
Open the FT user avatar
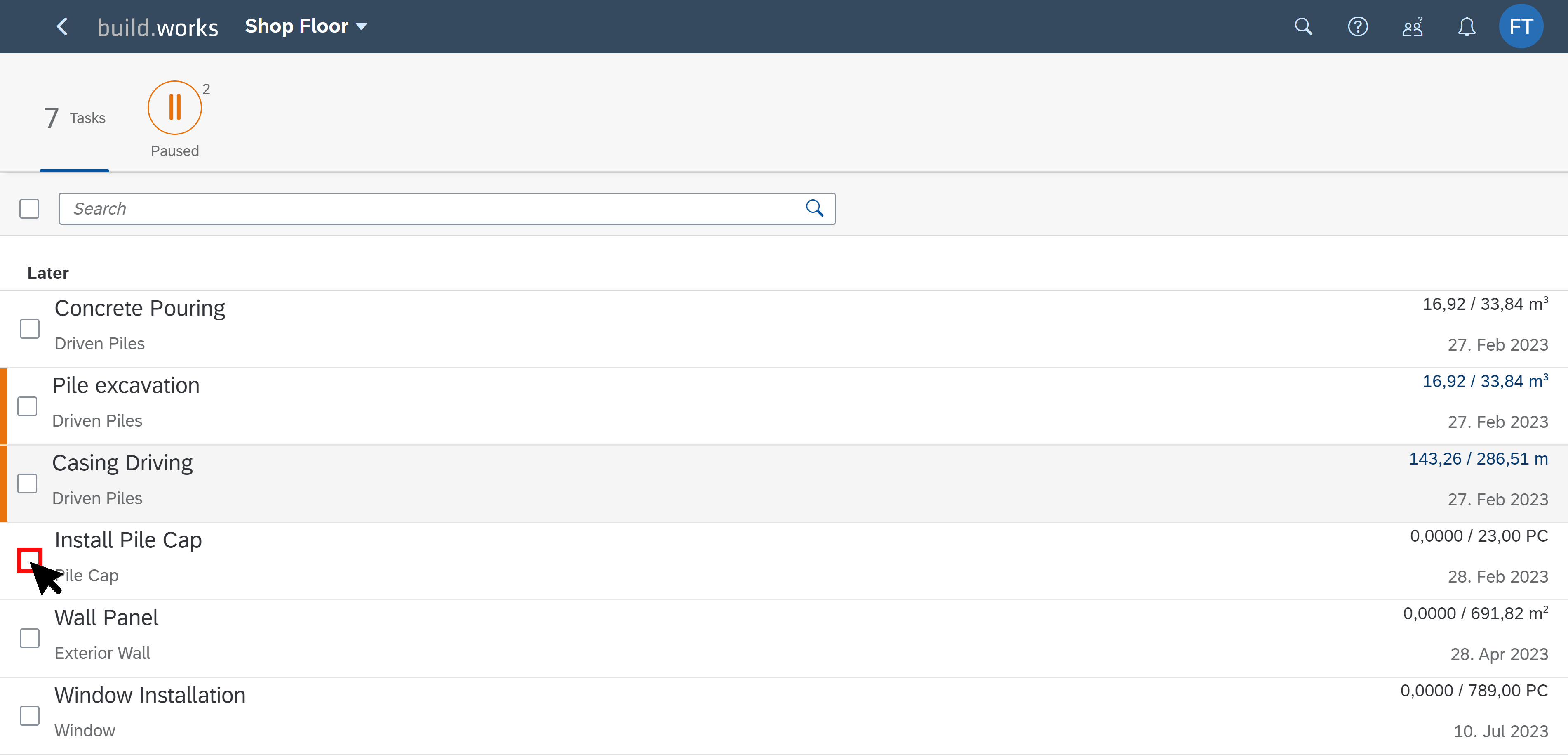[1521, 26]
